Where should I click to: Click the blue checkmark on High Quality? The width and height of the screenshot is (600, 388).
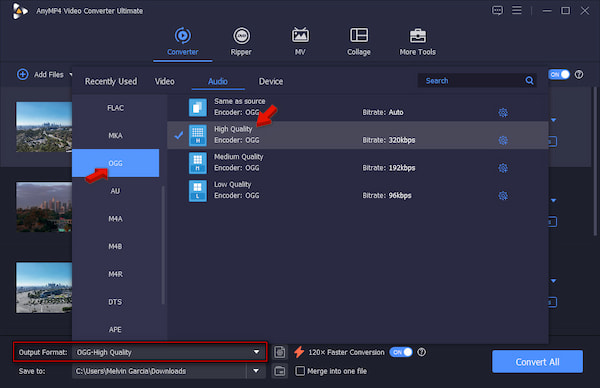click(178, 135)
